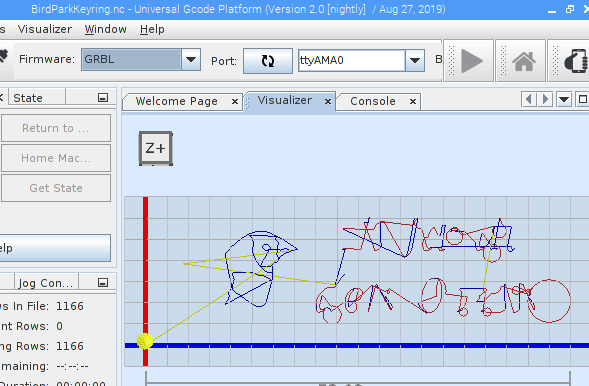Click the ttyAMA0 port text field
Image resolution: width=589 pixels, height=386 pixels.
[x=352, y=60]
